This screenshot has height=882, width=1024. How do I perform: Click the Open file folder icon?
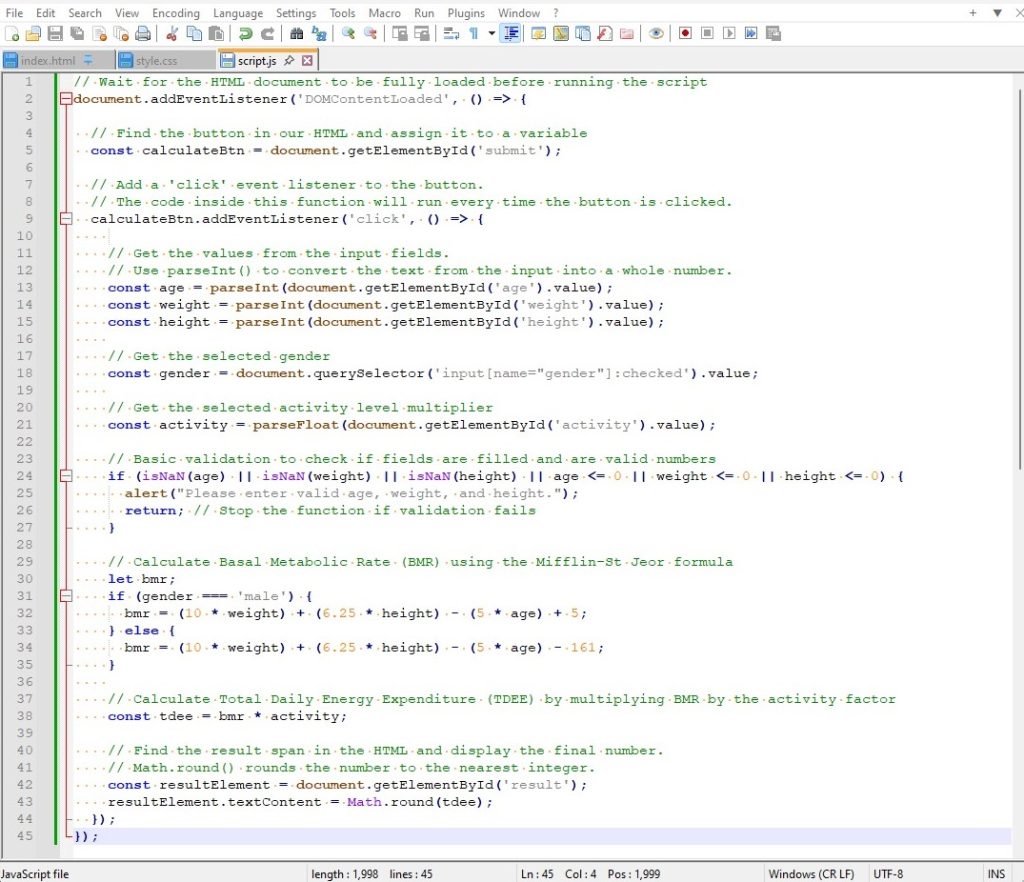(x=33, y=33)
